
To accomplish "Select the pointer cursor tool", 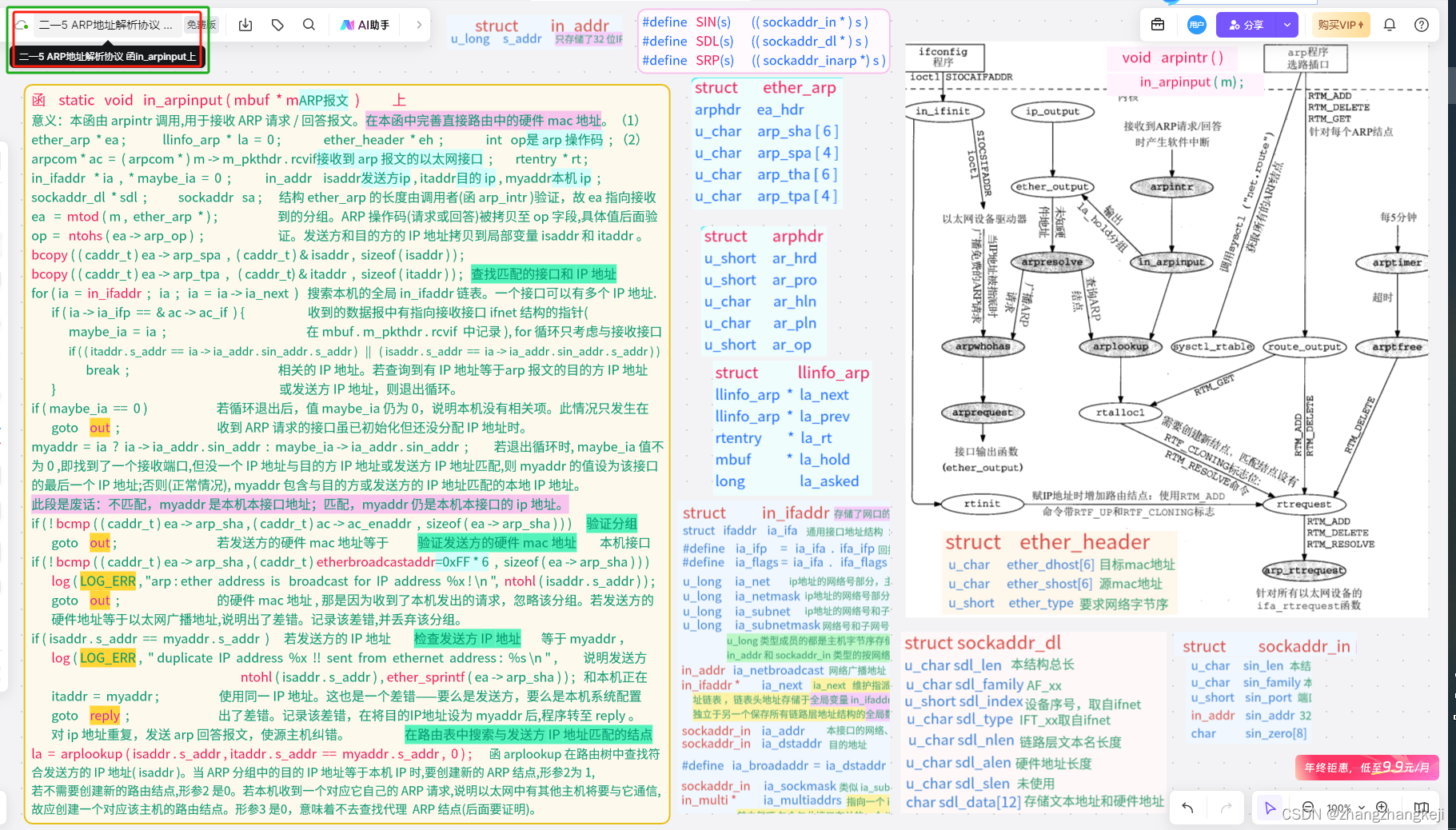I will [1270, 808].
